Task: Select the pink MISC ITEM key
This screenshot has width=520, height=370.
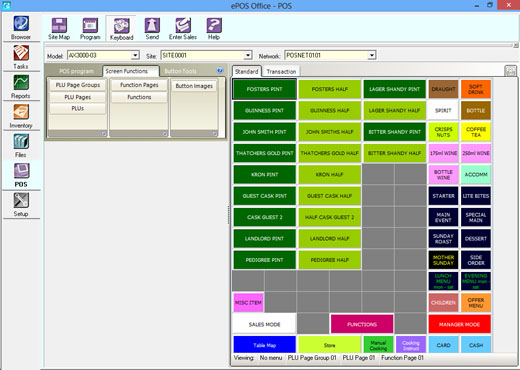Action: (x=248, y=302)
